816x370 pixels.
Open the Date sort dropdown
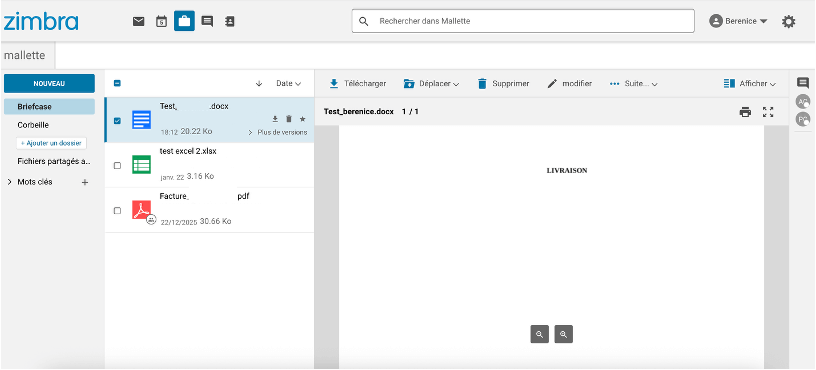click(288, 84)
